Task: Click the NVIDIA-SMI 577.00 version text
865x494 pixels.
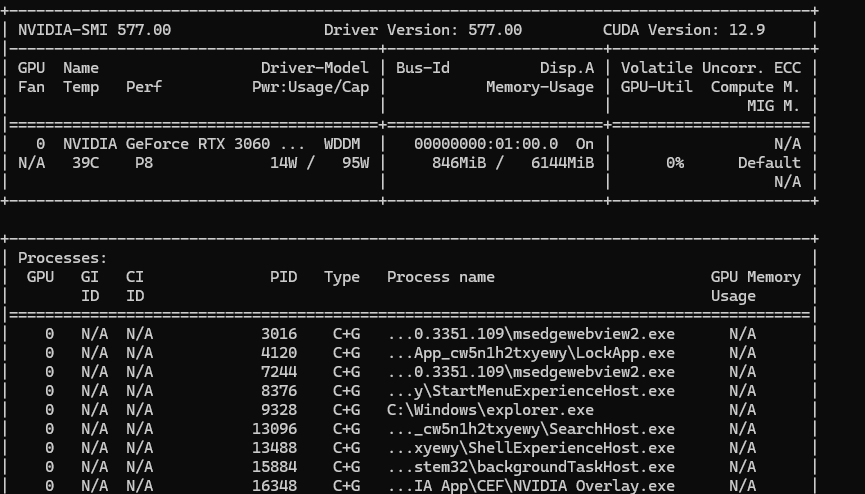Action: coord(94,30)
